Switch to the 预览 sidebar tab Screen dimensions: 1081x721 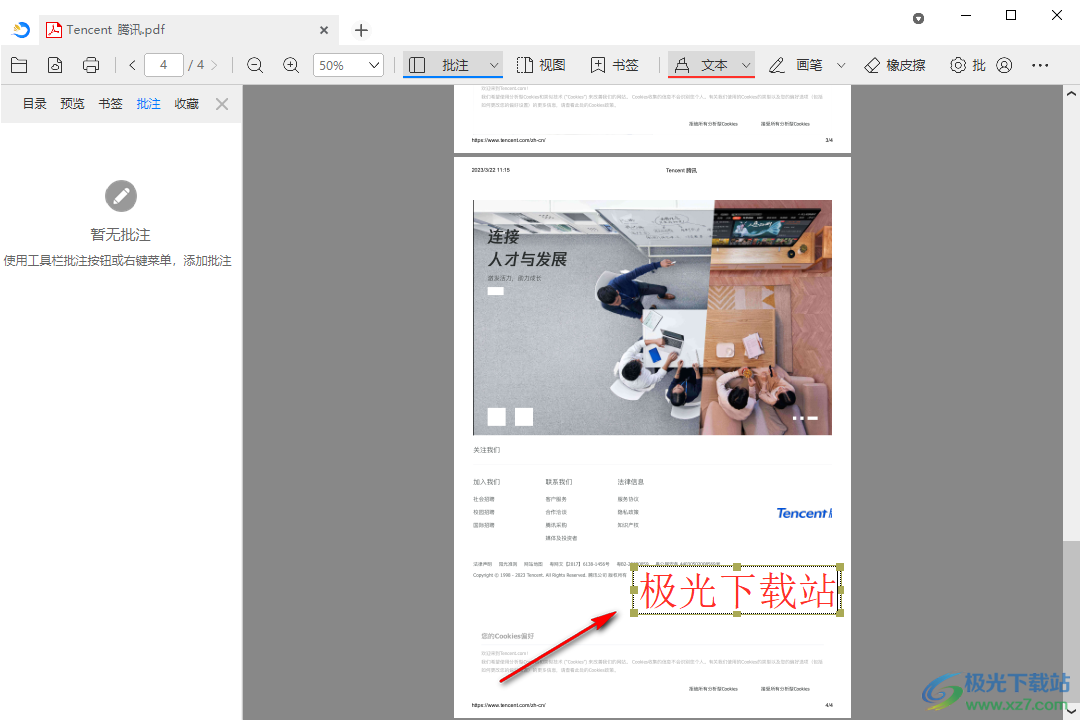point(72,104)
